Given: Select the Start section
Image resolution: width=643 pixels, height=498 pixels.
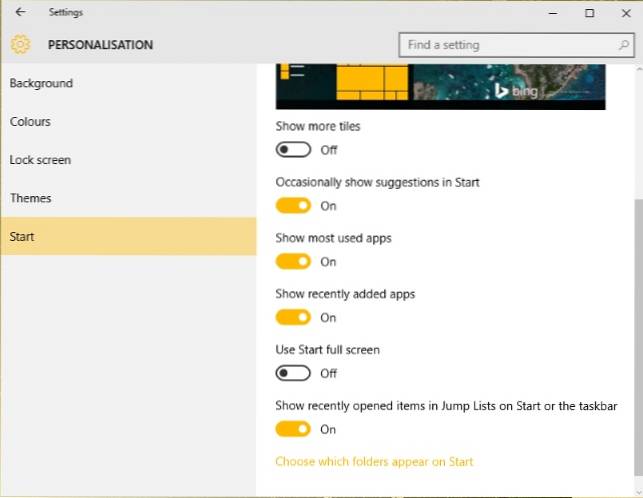Looking at the screenshot, I should coord(128,237).
